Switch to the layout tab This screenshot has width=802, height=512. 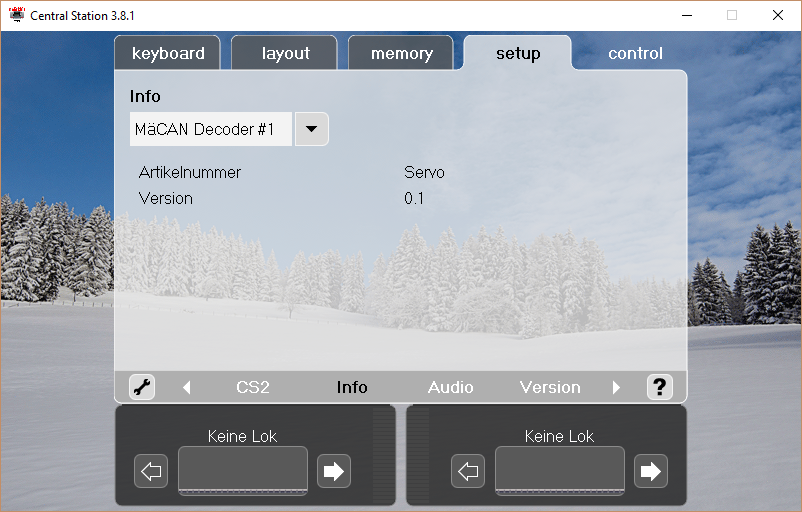point(285,53)
